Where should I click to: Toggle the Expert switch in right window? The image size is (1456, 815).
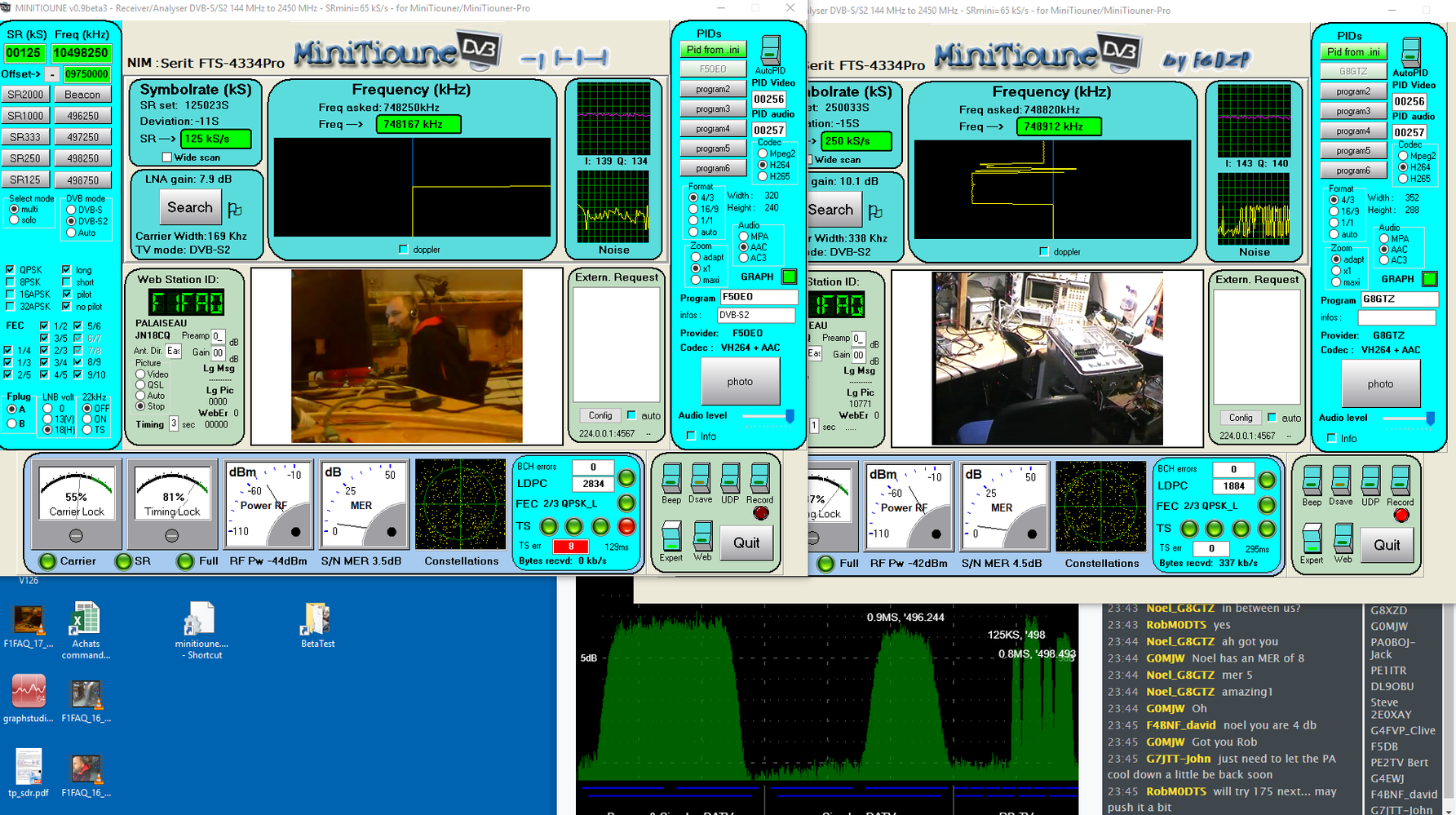tap(1312, 539)
